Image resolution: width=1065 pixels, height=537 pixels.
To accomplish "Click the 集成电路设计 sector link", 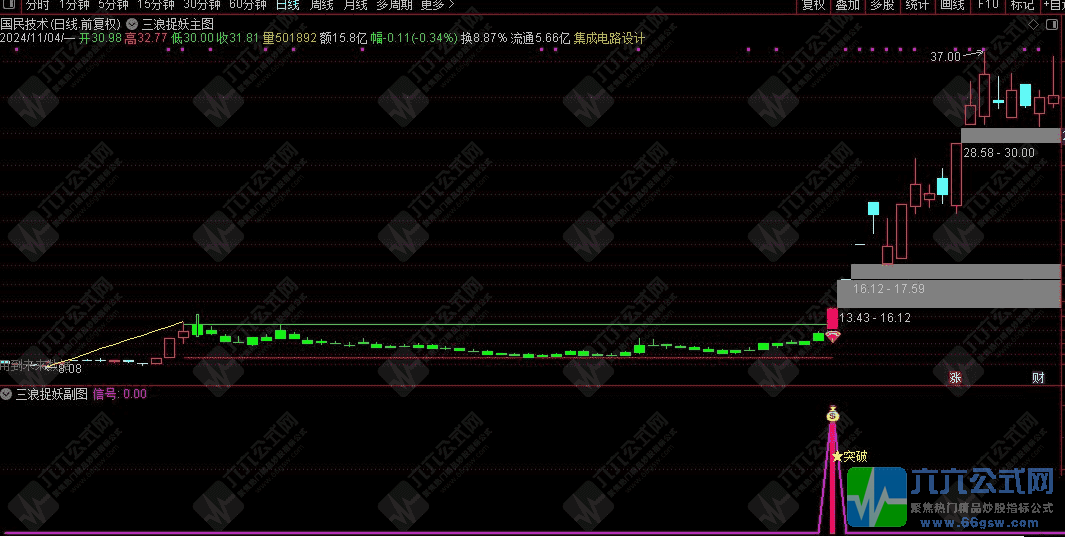I will point(609,38).
